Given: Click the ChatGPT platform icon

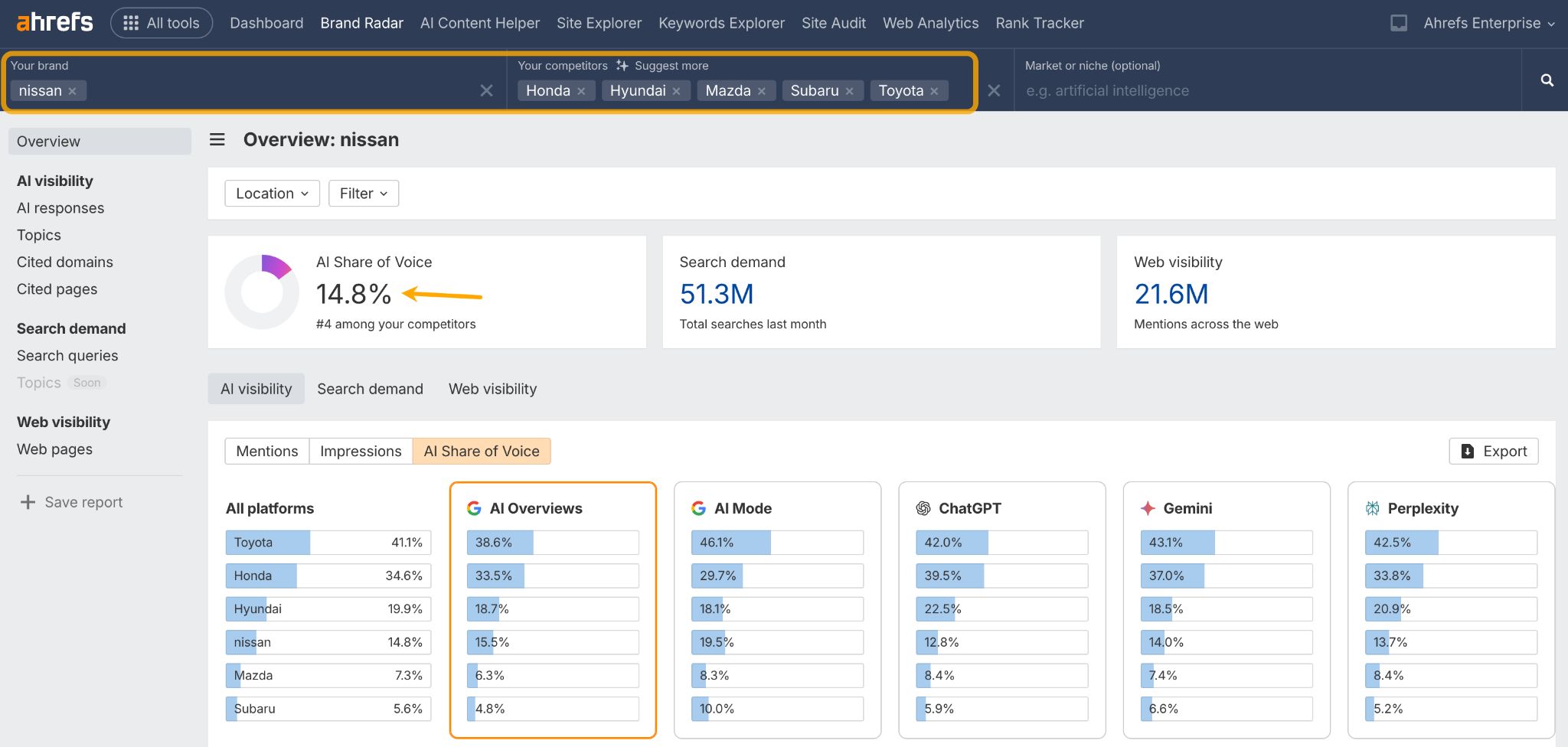Looking at the screenshot, I should click(923, 507).
